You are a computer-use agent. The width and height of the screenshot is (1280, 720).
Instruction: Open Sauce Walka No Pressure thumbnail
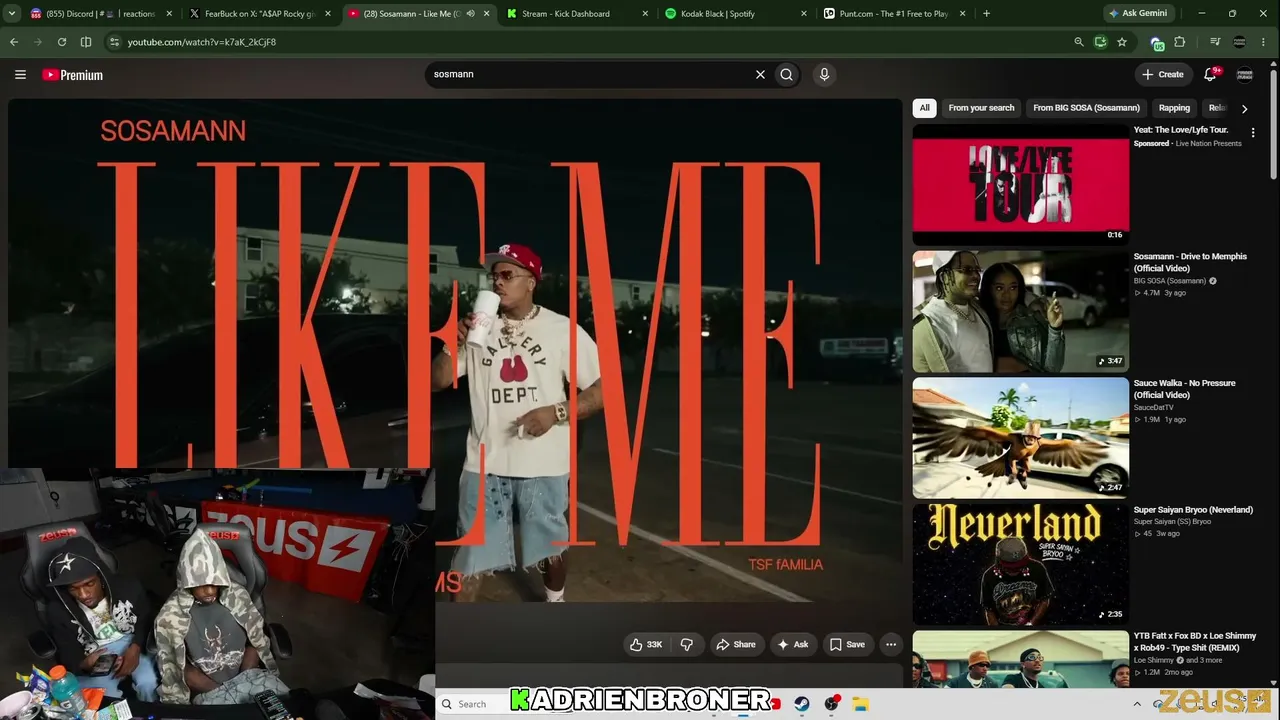click(1021, 438)
